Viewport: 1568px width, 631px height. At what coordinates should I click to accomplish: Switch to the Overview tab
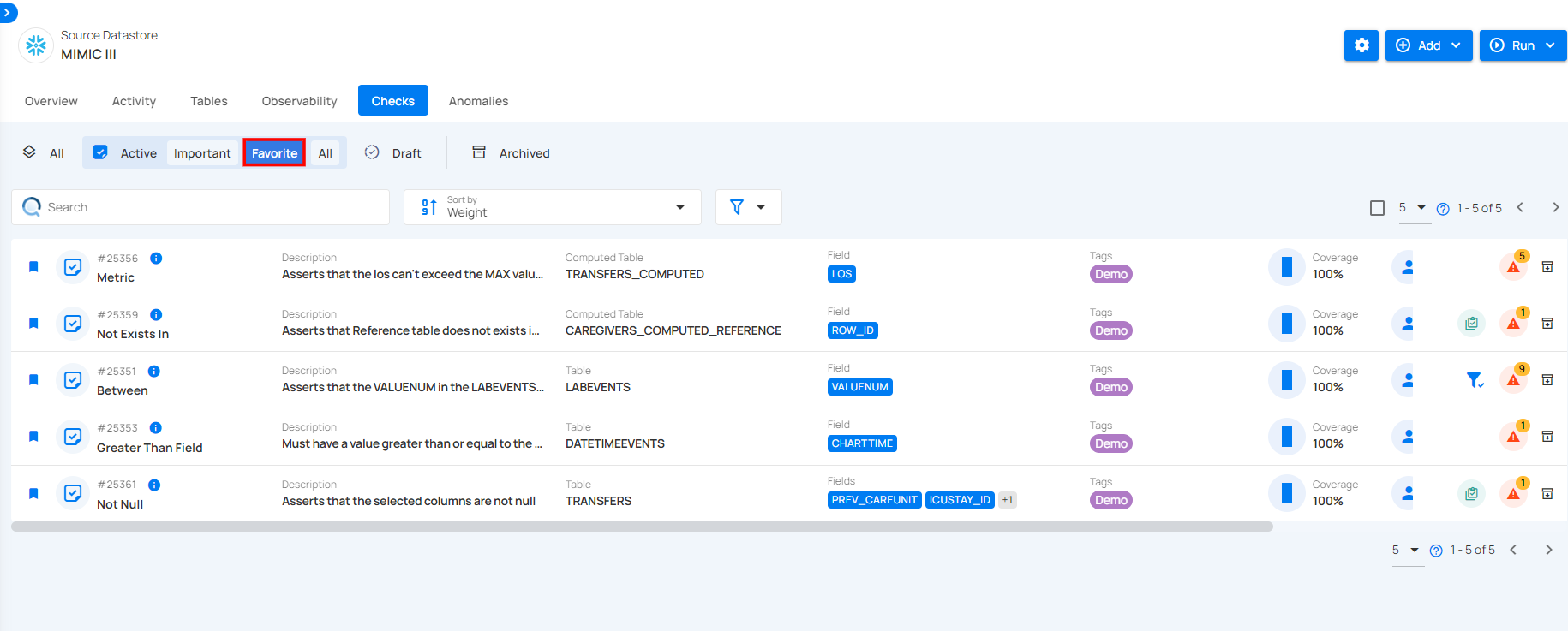51,101
